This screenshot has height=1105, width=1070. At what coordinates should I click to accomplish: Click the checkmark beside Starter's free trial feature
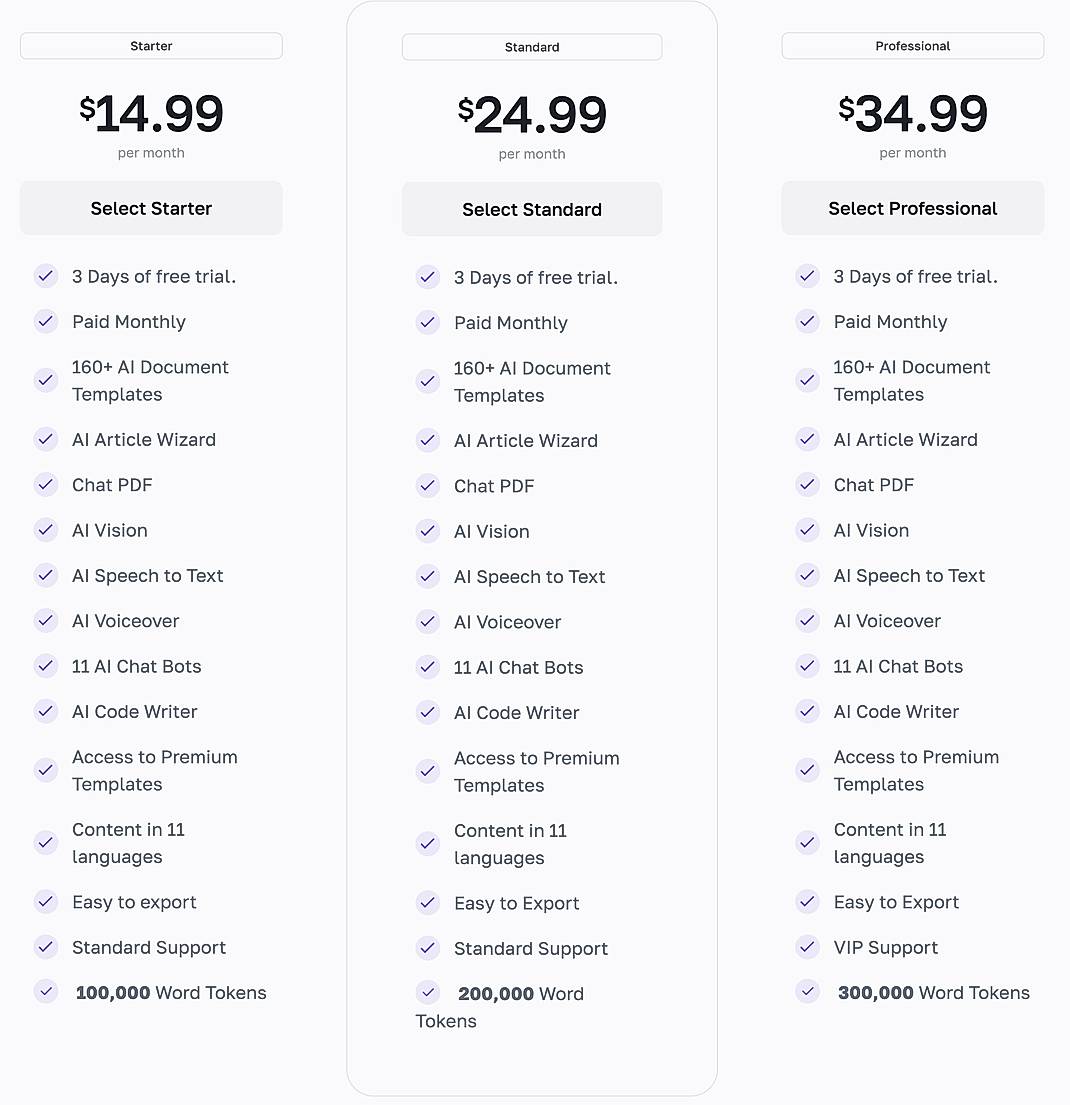coord(46,277)
